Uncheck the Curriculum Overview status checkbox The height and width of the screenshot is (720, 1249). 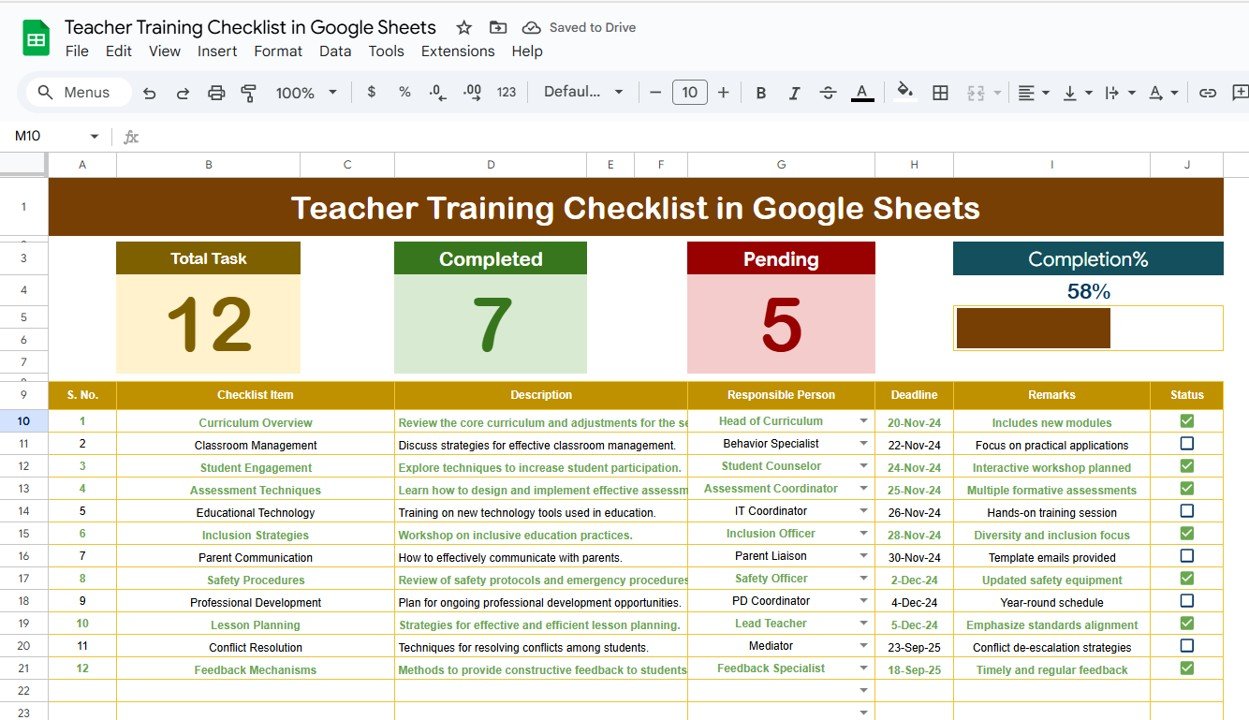[1187, 421]
